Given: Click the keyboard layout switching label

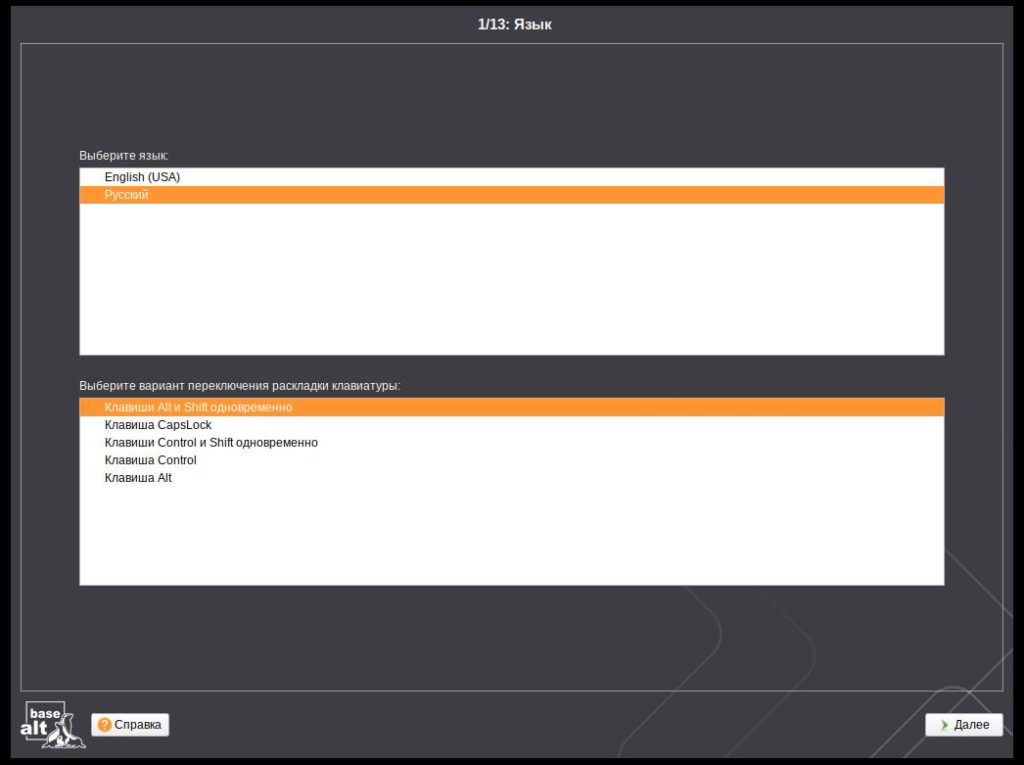Looking at the screenshot, I should point(240,386).
